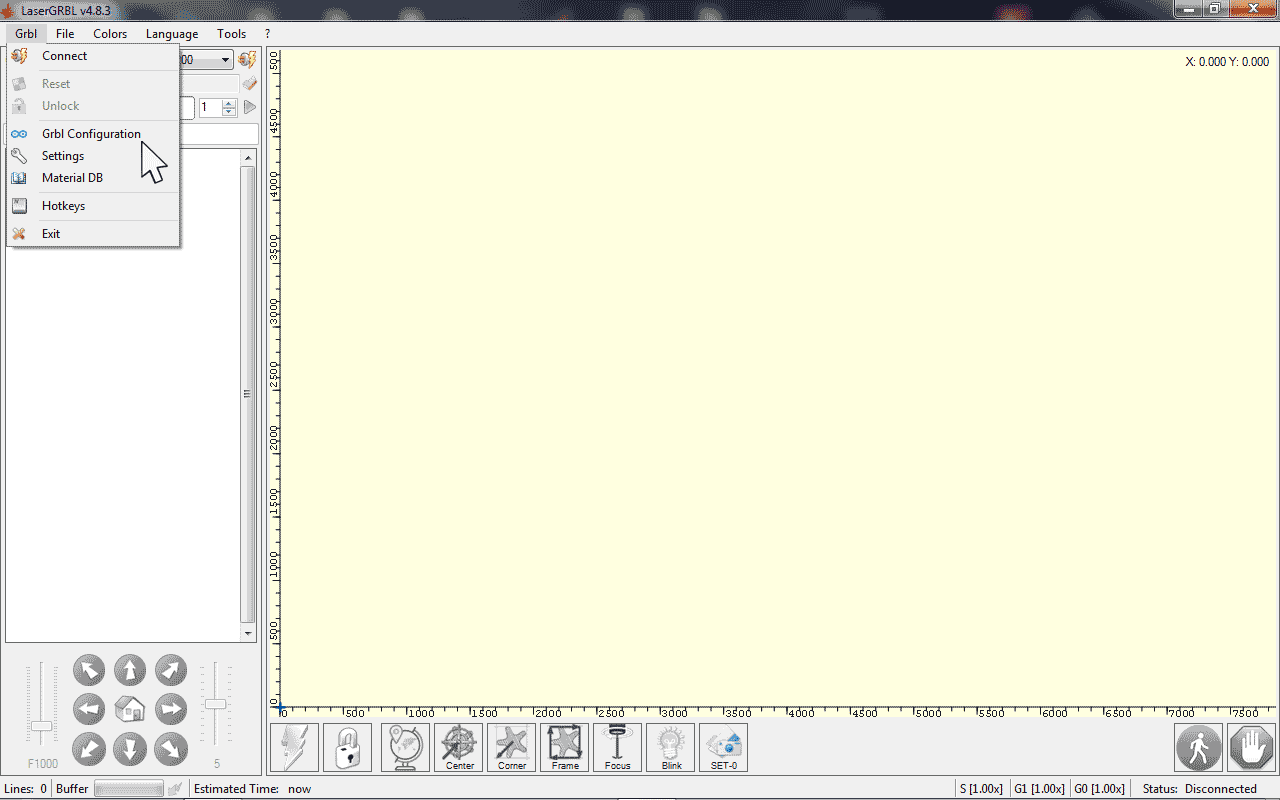Adjust the F1000 jog speed slider
The height and width of the screenshot is (800, 1280).
tap(41, 725)
